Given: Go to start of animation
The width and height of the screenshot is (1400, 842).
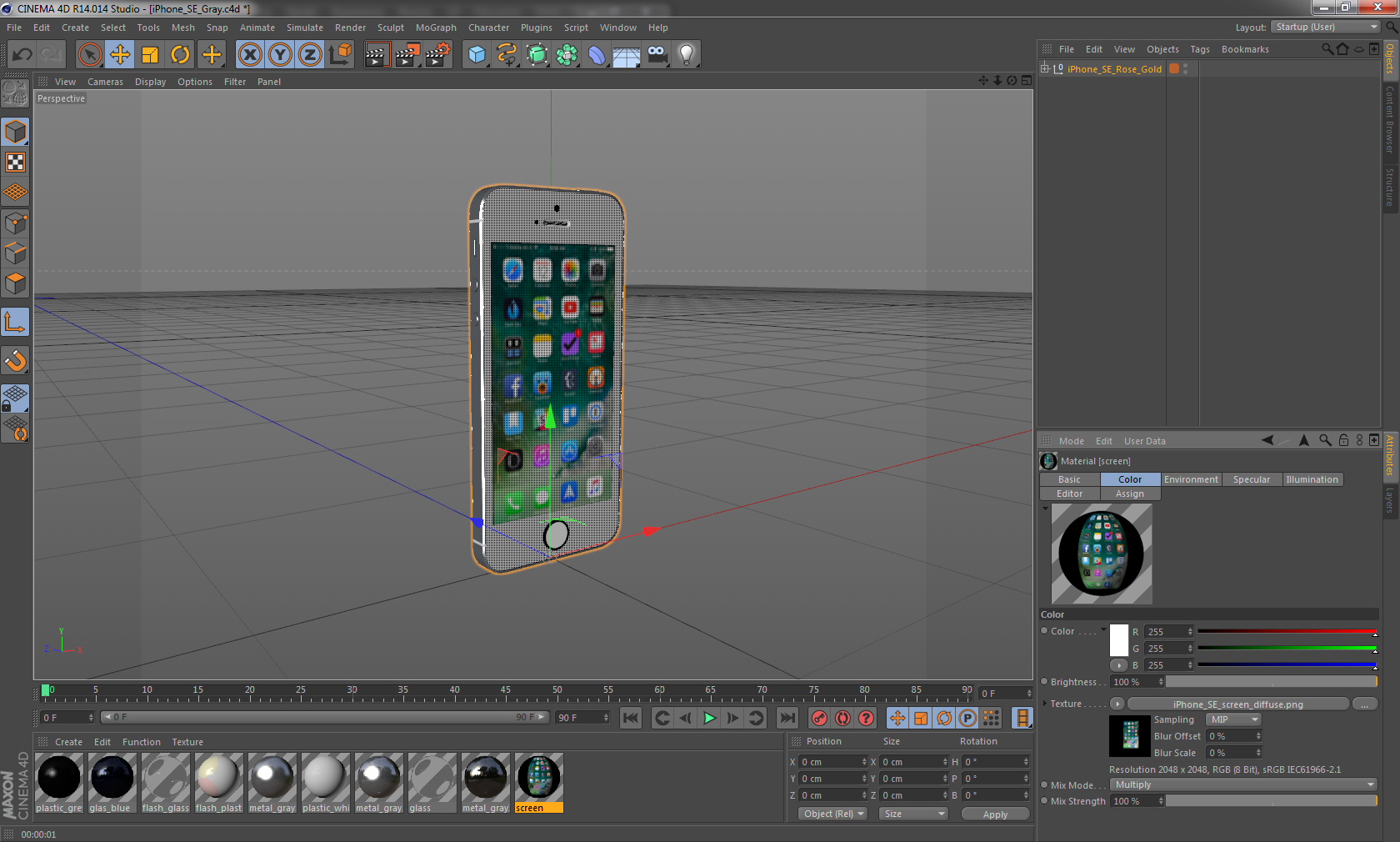Looking at the screenshot, I should coord(631,718).
